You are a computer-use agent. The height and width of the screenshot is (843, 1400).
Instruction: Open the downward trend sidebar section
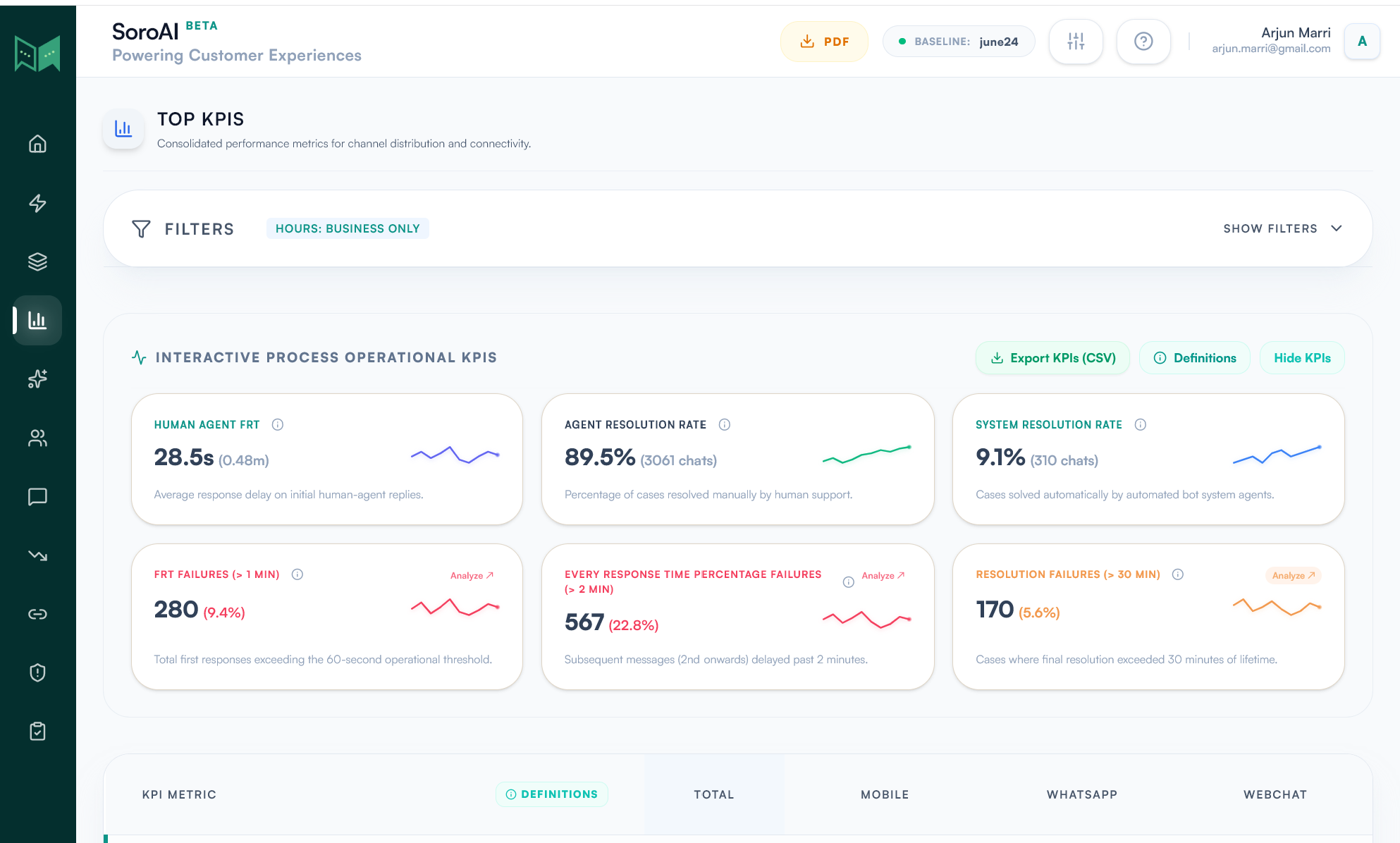[37, 555]
